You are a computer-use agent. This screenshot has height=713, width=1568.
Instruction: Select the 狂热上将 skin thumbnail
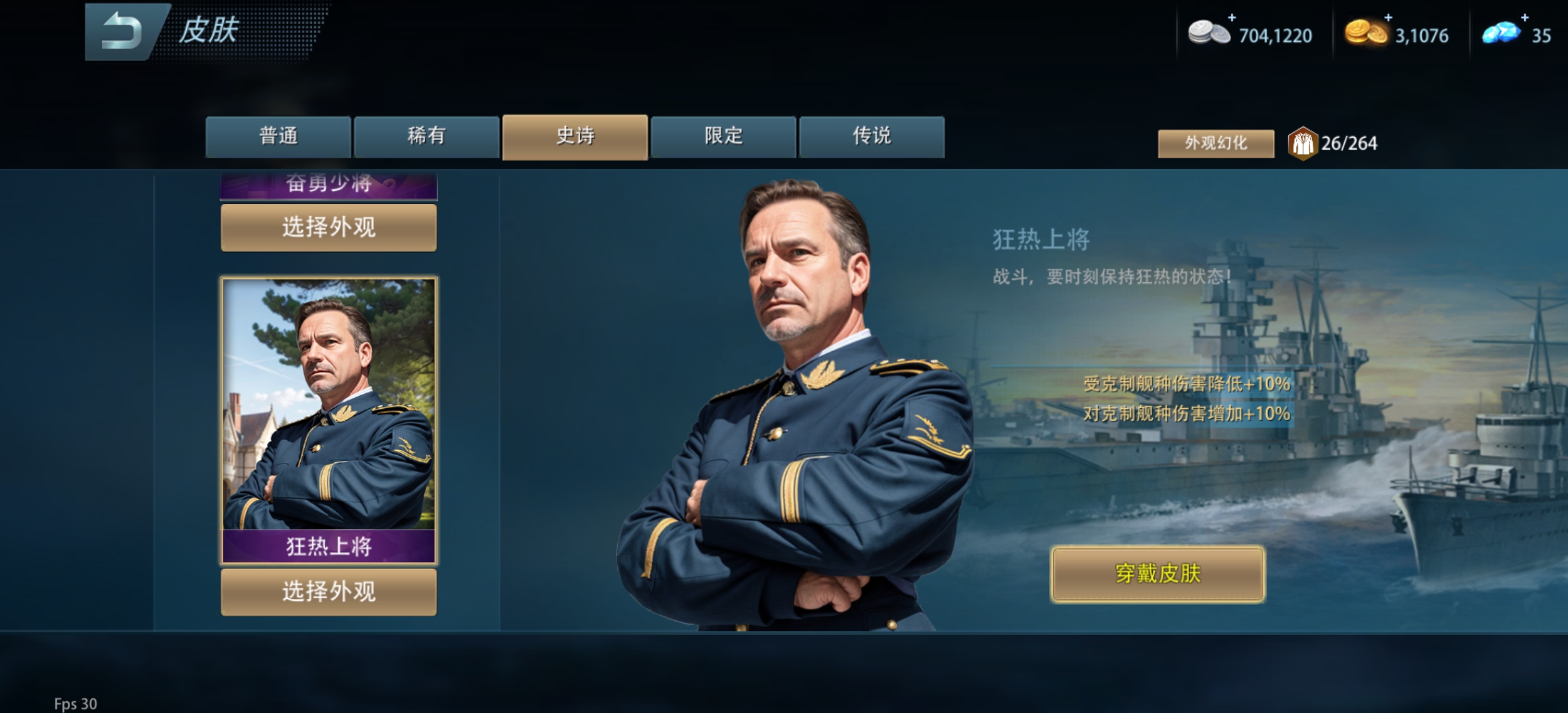(x=328, y=420)
